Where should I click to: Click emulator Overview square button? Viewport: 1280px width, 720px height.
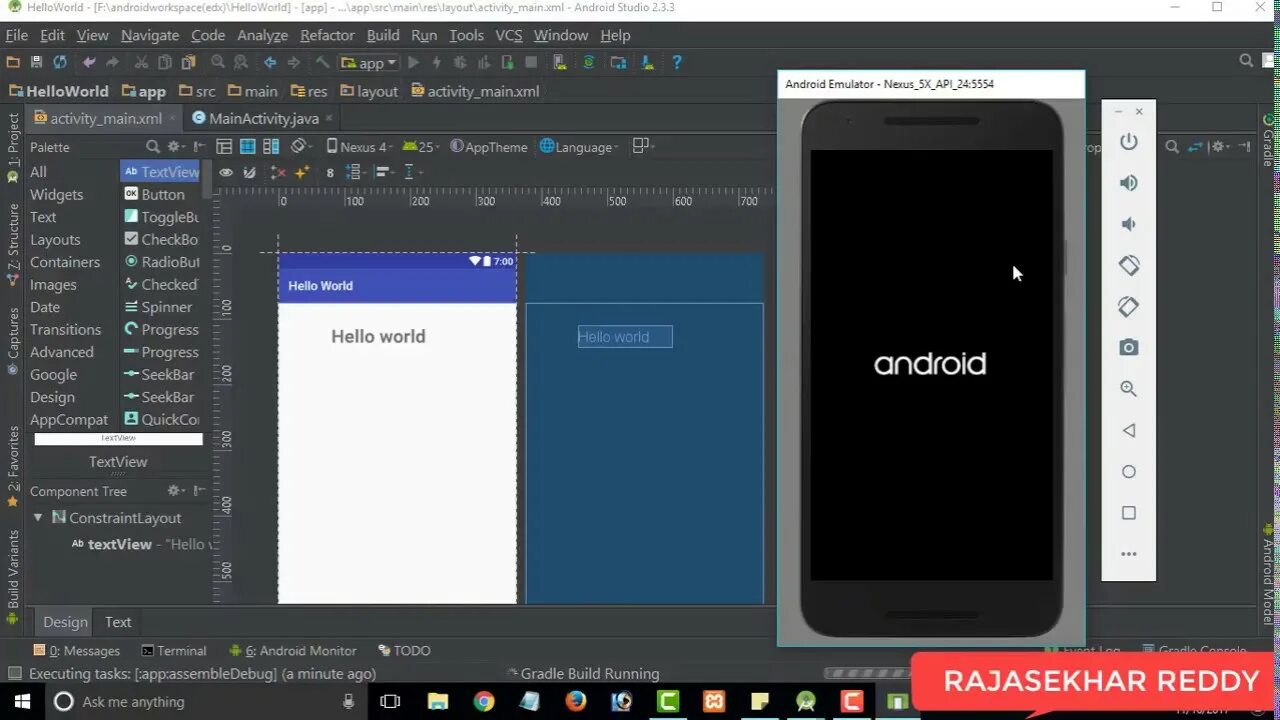click(x=1129, y=513)
